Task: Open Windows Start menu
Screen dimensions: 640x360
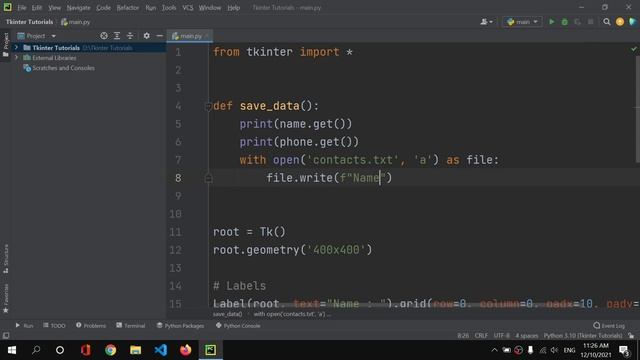Action: (x=11, y=350)
